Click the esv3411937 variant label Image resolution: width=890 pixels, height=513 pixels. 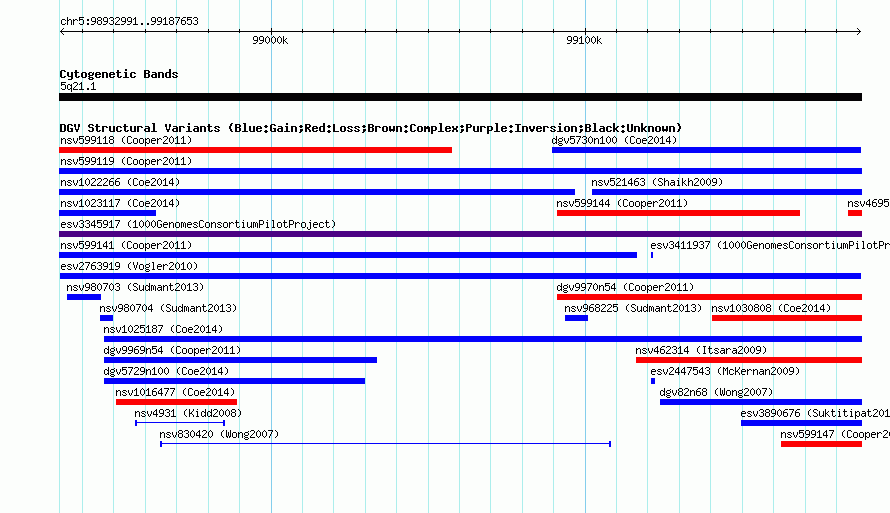[x=770, y=245]
